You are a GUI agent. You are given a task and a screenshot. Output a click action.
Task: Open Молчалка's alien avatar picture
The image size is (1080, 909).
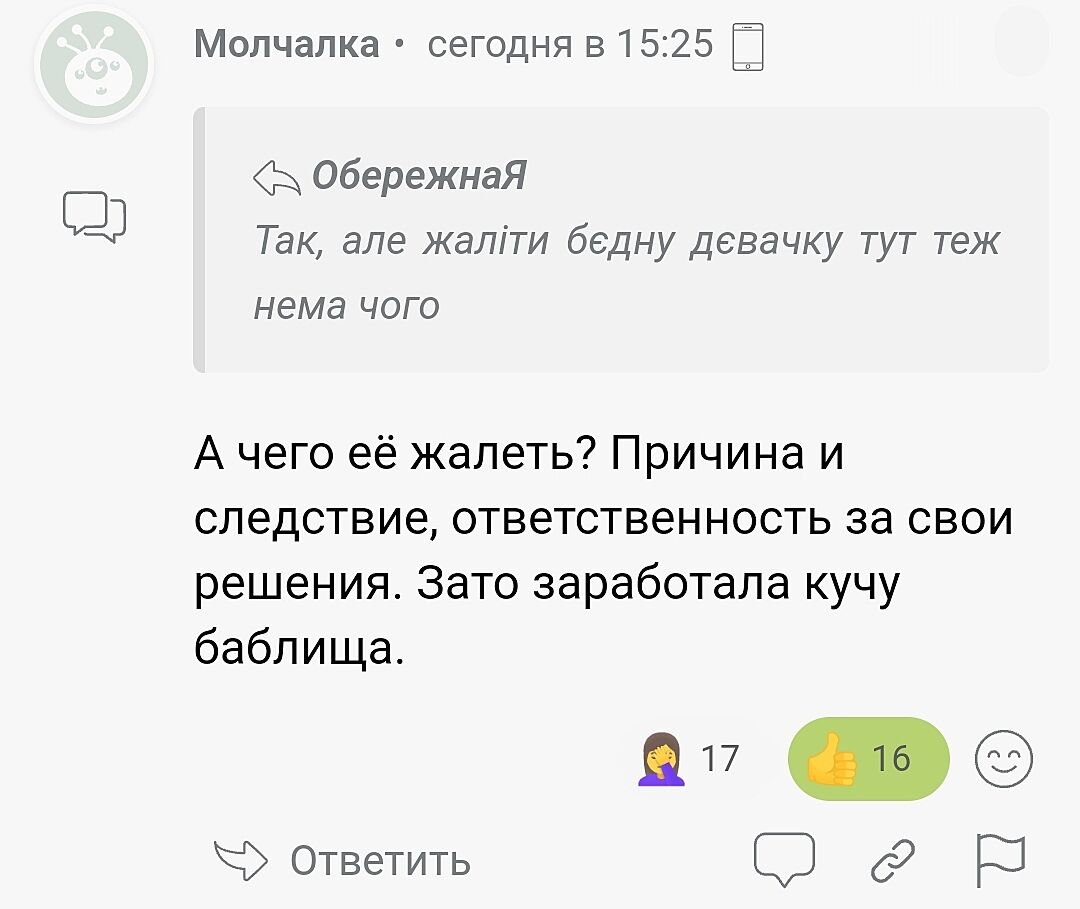[x=94, y=66]
